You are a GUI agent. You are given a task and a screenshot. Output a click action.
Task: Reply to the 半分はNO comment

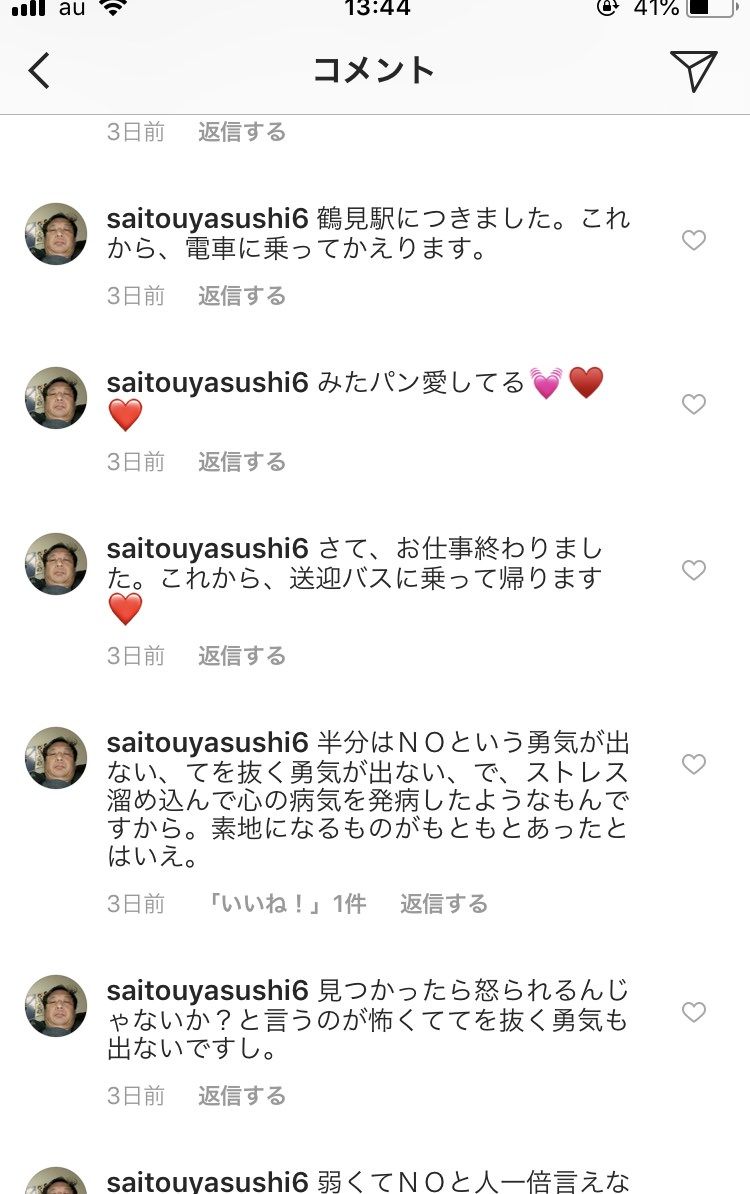444,904
